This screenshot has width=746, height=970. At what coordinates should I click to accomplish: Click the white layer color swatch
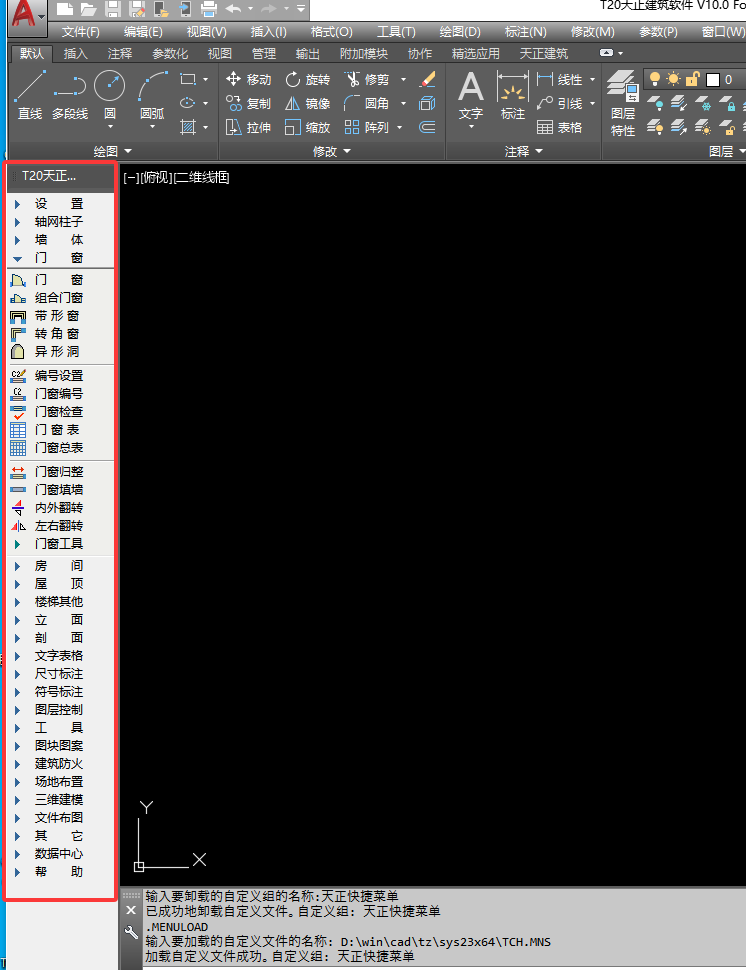713,79
